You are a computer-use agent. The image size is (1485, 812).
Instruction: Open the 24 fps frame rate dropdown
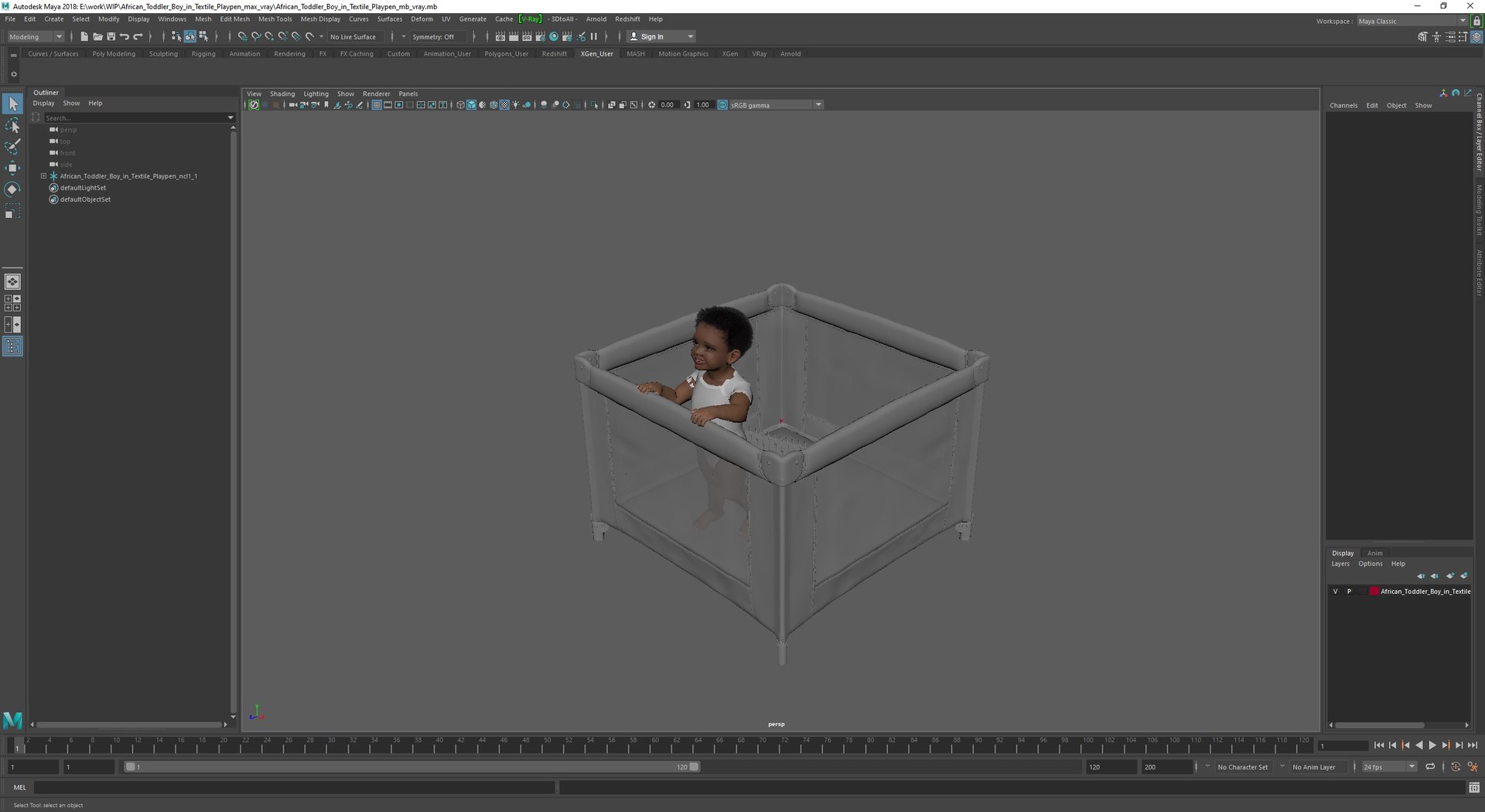pyautogui.click(x=1389, y=767)
